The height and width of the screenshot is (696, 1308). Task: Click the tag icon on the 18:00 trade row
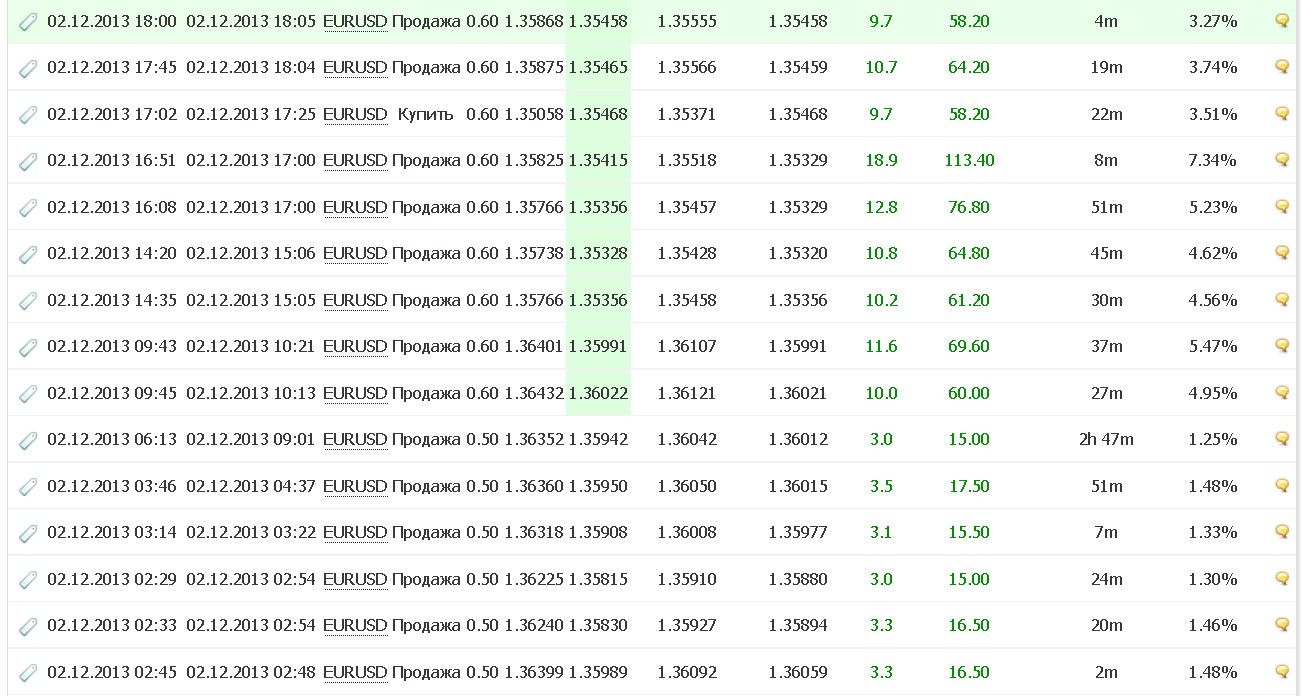(x=28, y=22)
